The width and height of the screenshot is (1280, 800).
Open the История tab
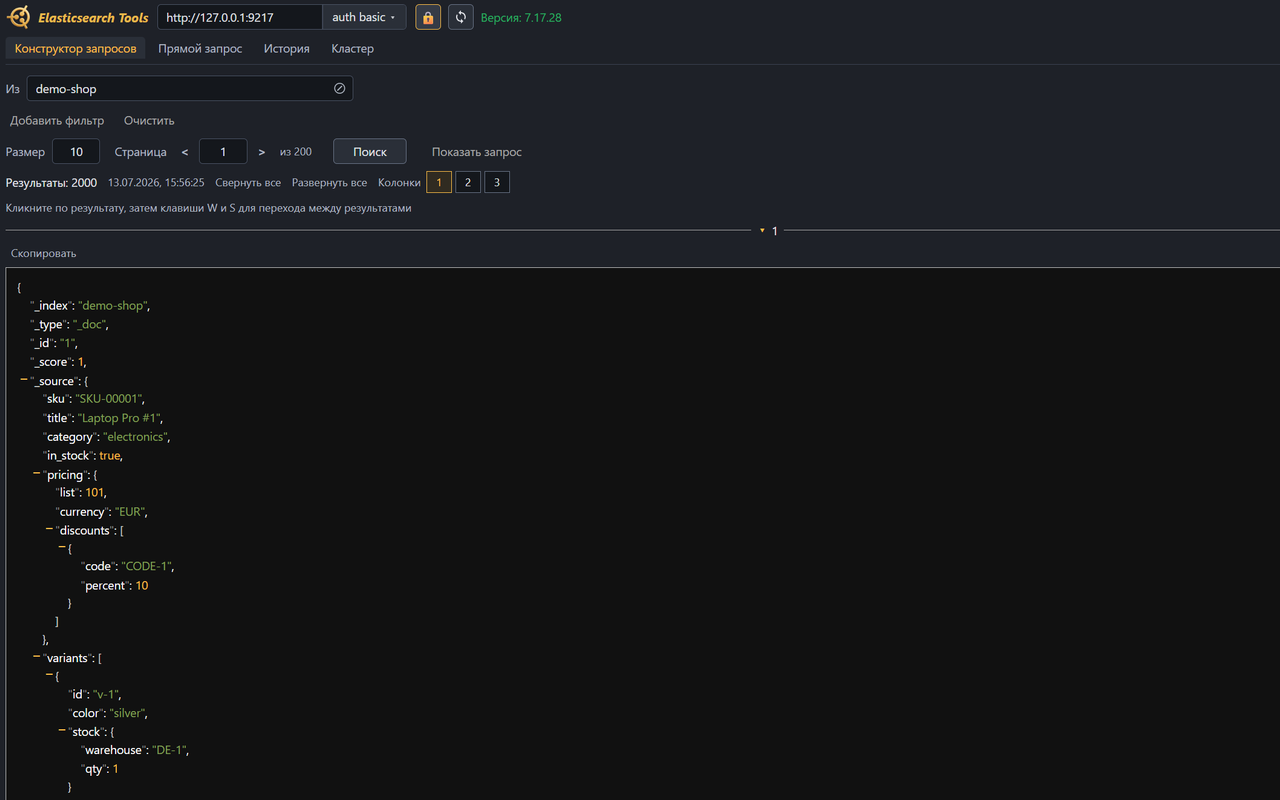(287, 48)
